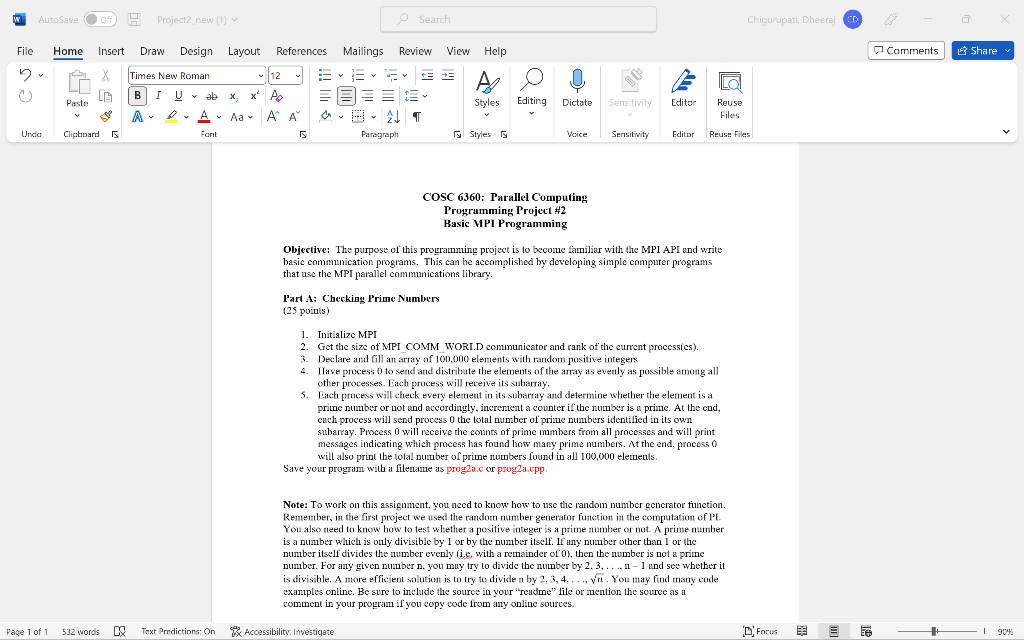
Task: Open the Share menu
Action: tap(981, 51)
